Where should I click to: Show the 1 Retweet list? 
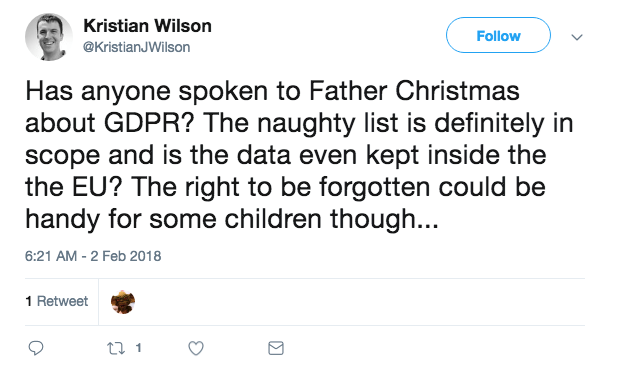57,301
